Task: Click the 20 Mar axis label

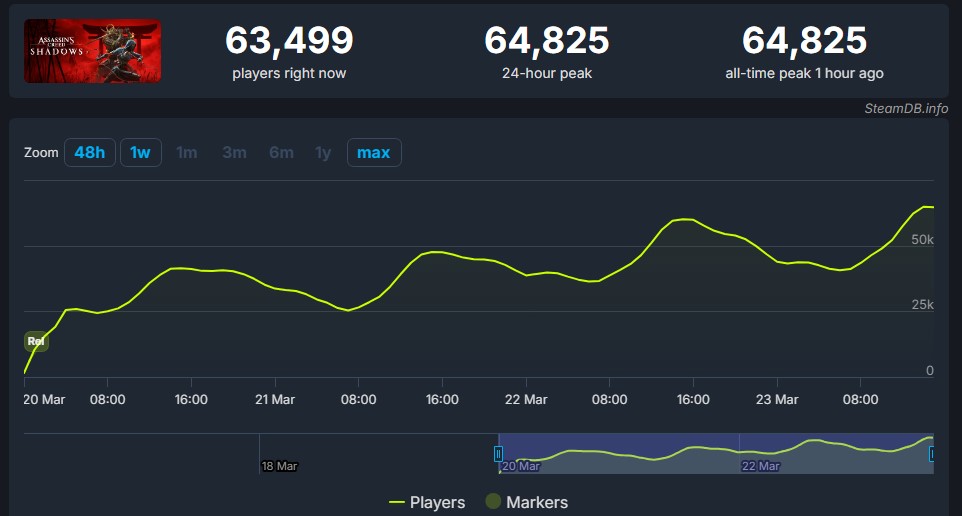Action: click(x=44, y=399)
